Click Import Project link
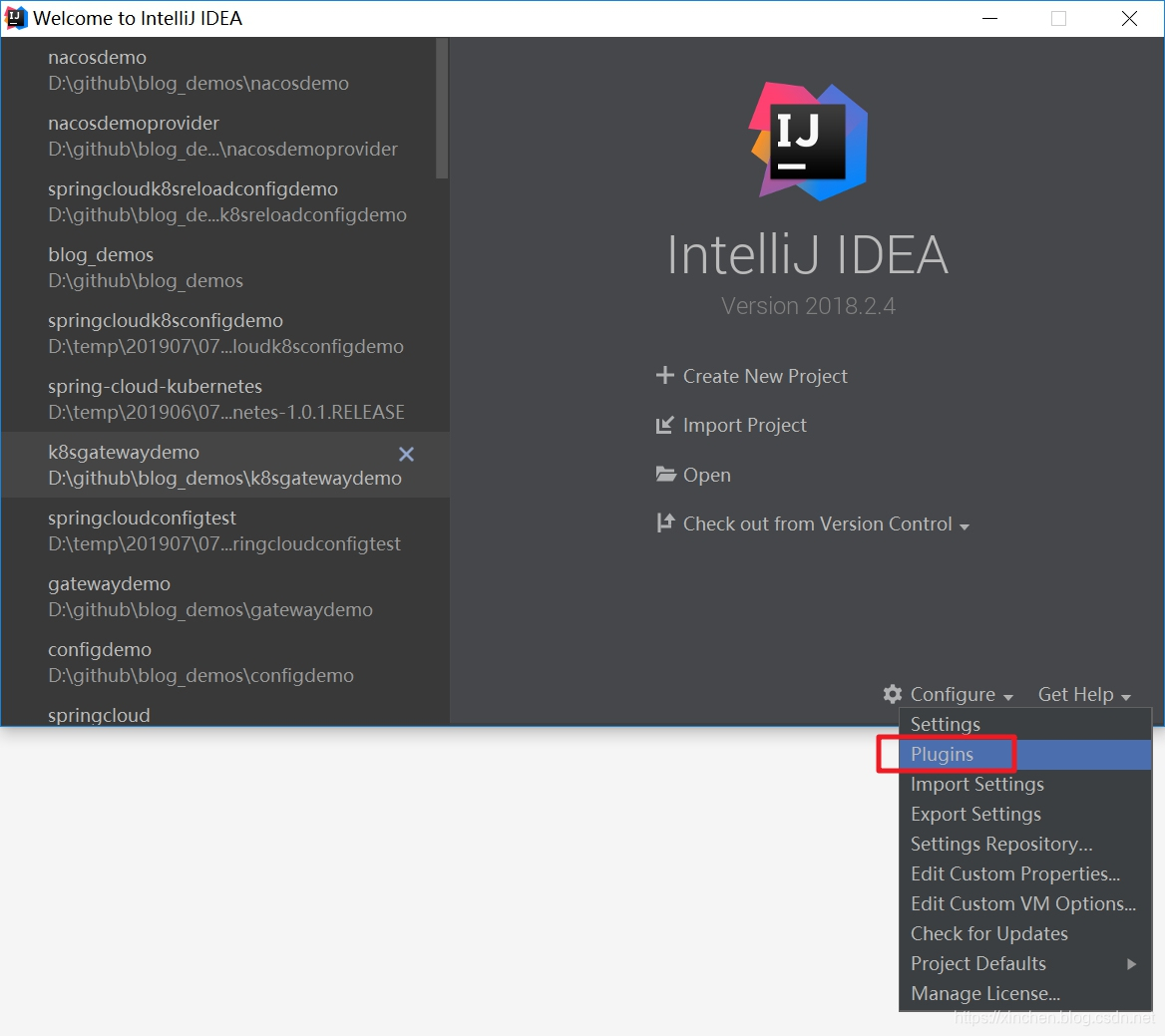Viewport: 1165px width, 1036px height. [744, 426]
